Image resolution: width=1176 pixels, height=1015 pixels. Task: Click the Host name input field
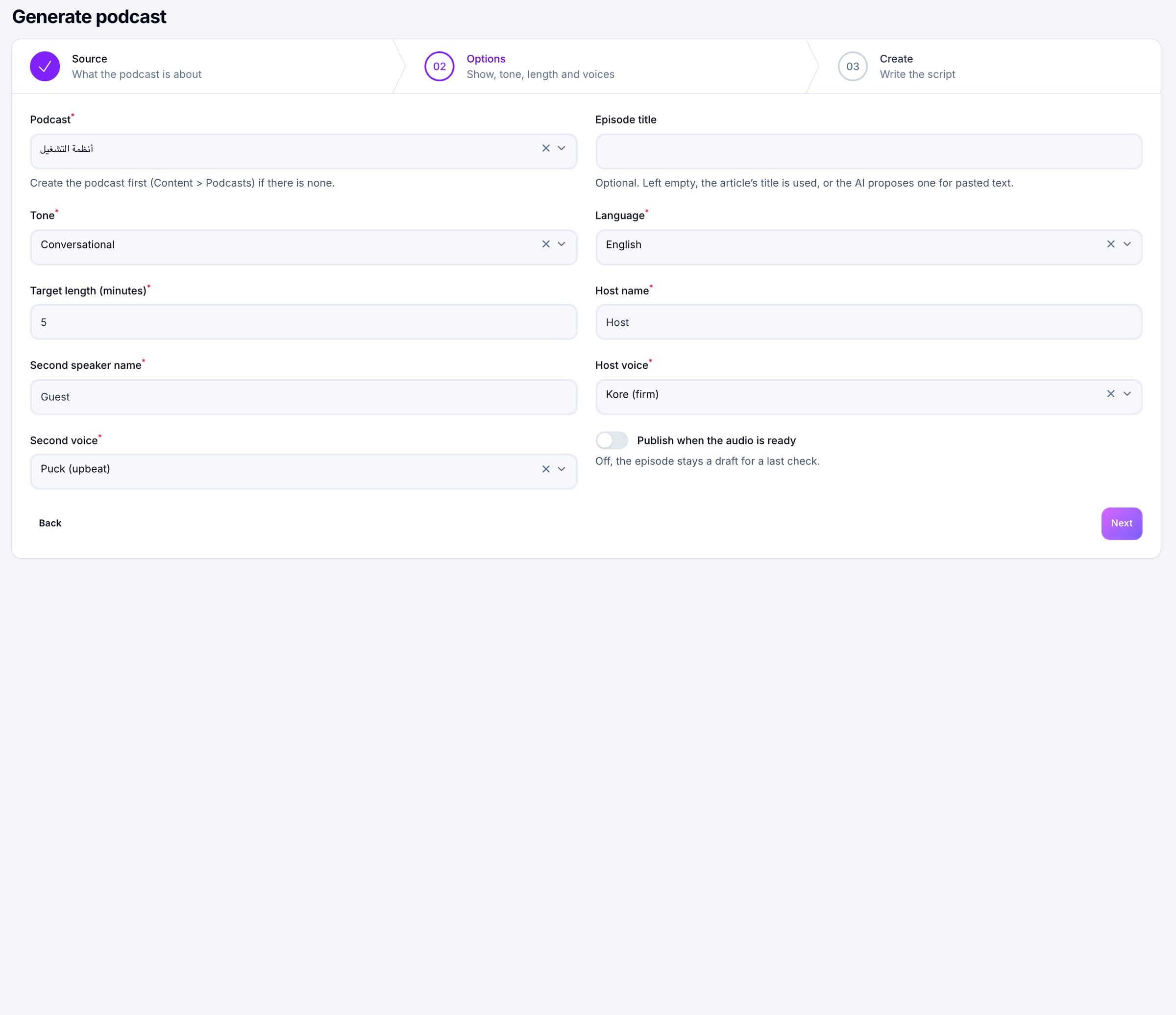click(x=868, y=322)
